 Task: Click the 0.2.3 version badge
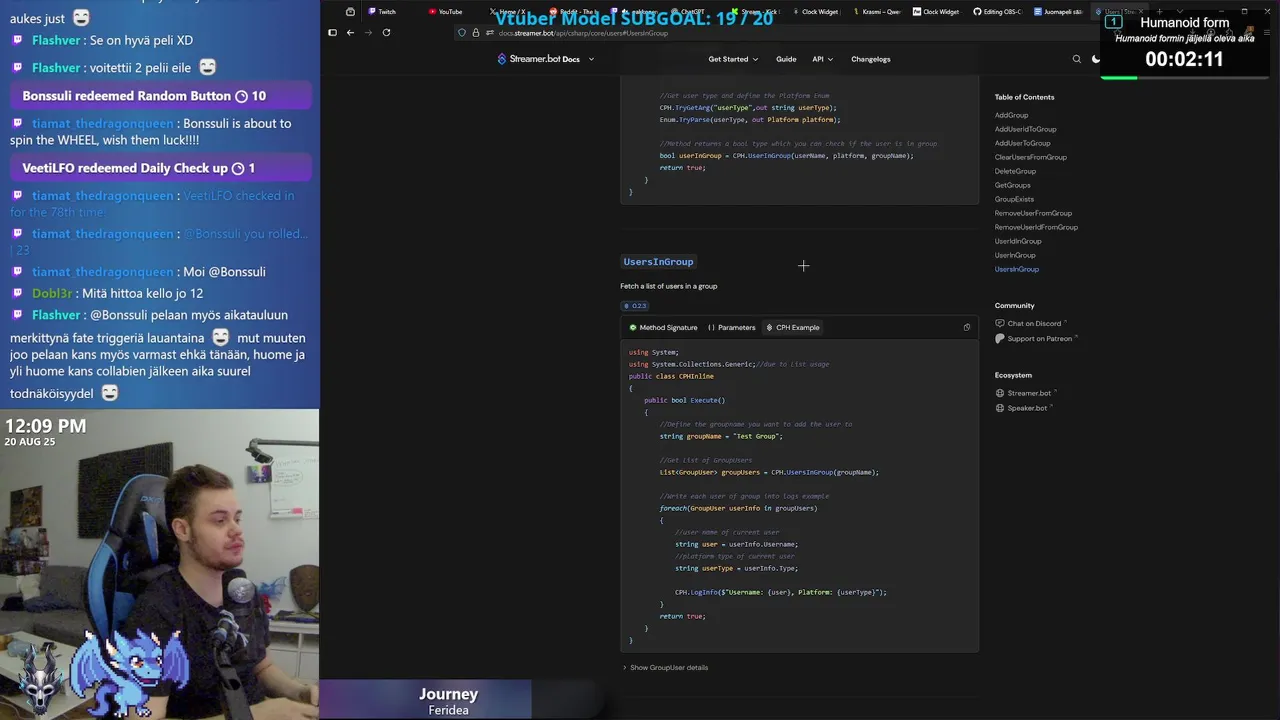coord(635,306)
